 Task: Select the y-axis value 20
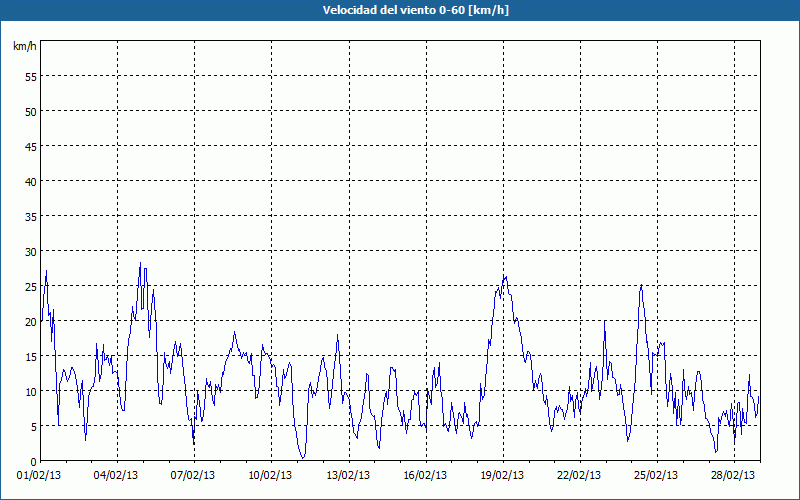click(x=31, y=322)
